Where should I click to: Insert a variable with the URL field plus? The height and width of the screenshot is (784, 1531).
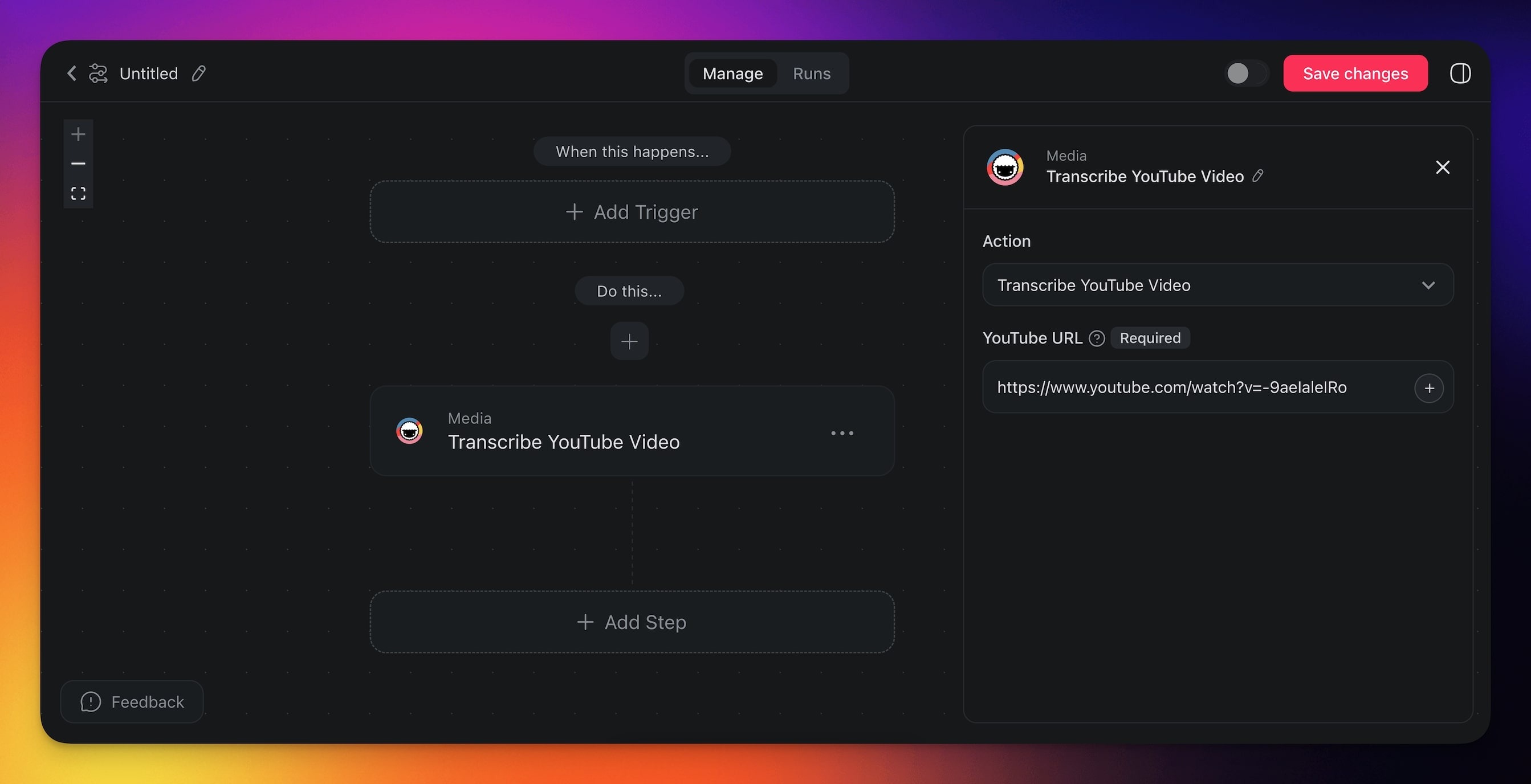pos(1429,388)
